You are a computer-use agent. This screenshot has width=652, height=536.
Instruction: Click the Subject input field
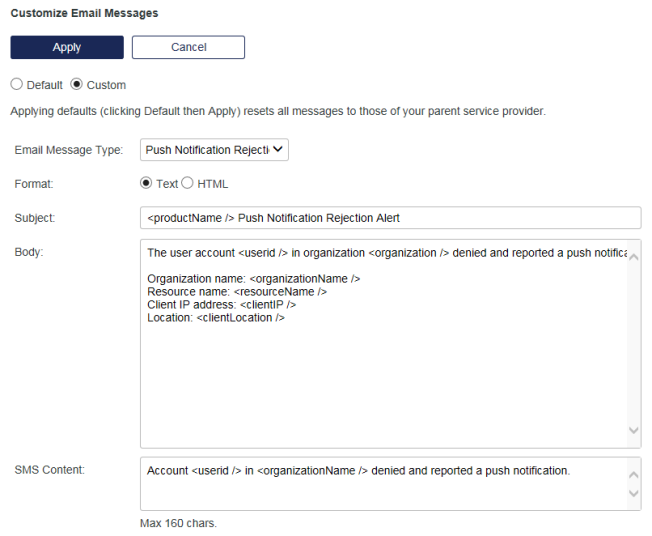tap(390, 218)
